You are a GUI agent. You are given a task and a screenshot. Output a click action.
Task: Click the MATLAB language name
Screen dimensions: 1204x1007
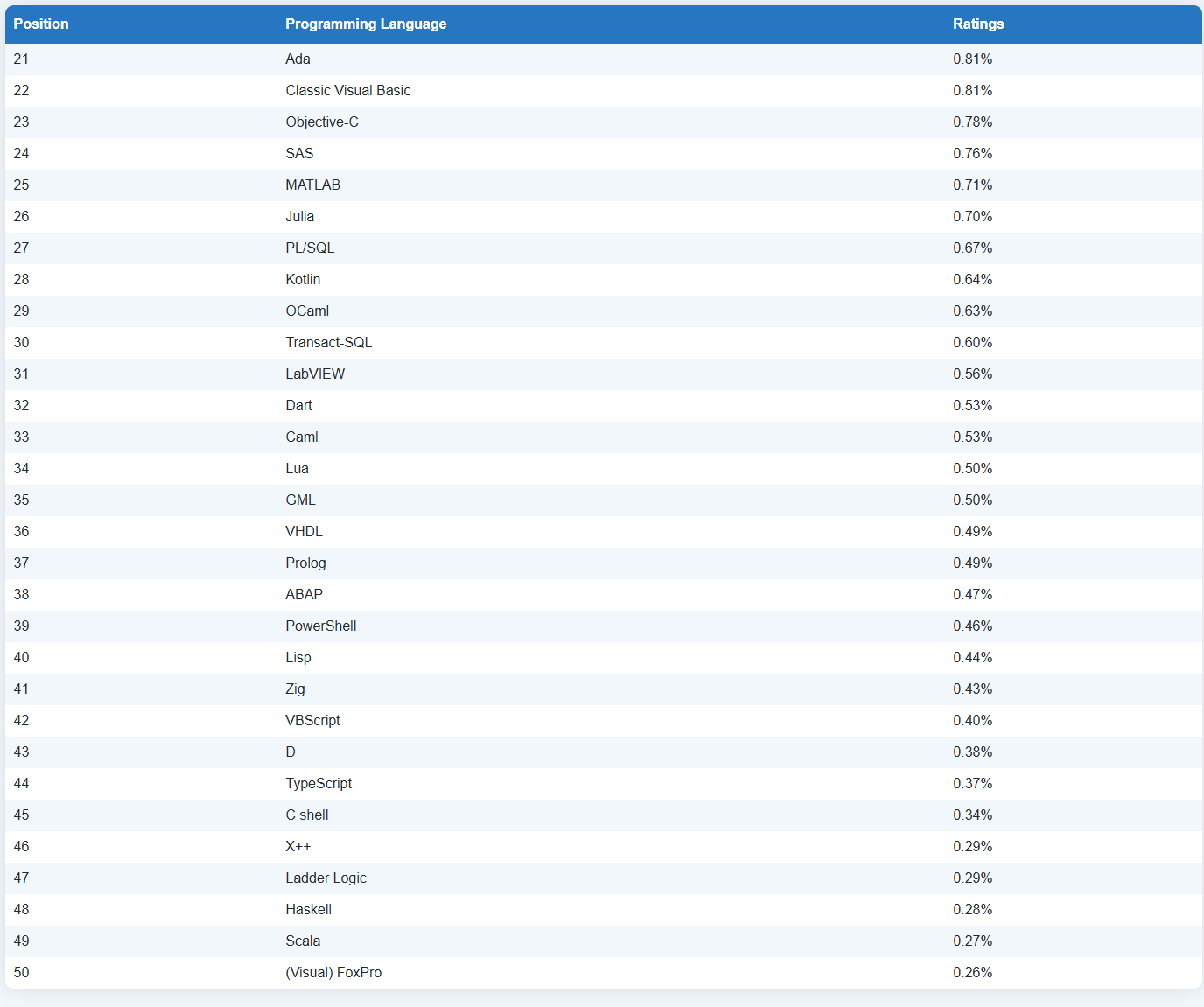click(x=312, y=185)
